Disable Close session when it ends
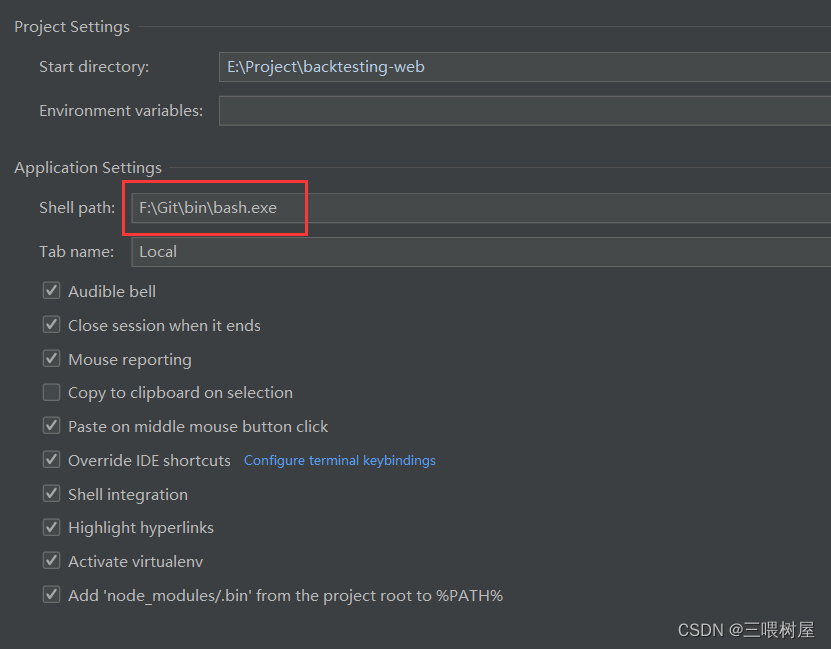The image size is (831, 649). pyautogui.click(x=51, y=325)
